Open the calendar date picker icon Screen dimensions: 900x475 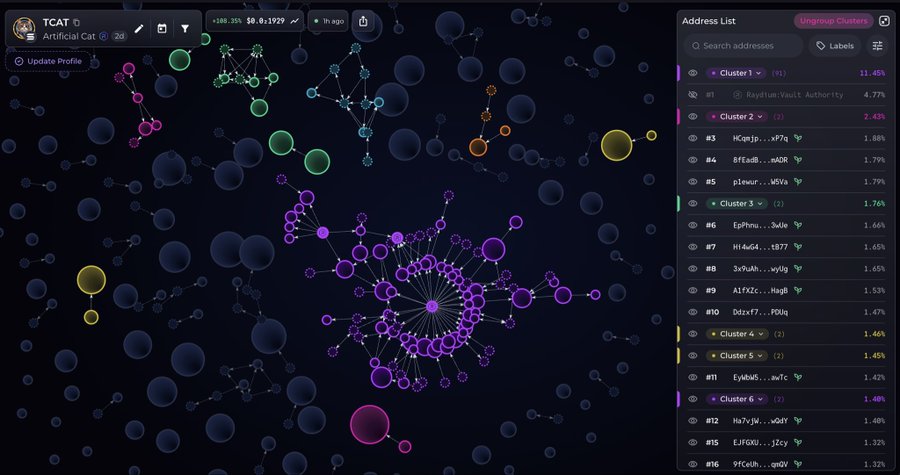coord(162,29)
